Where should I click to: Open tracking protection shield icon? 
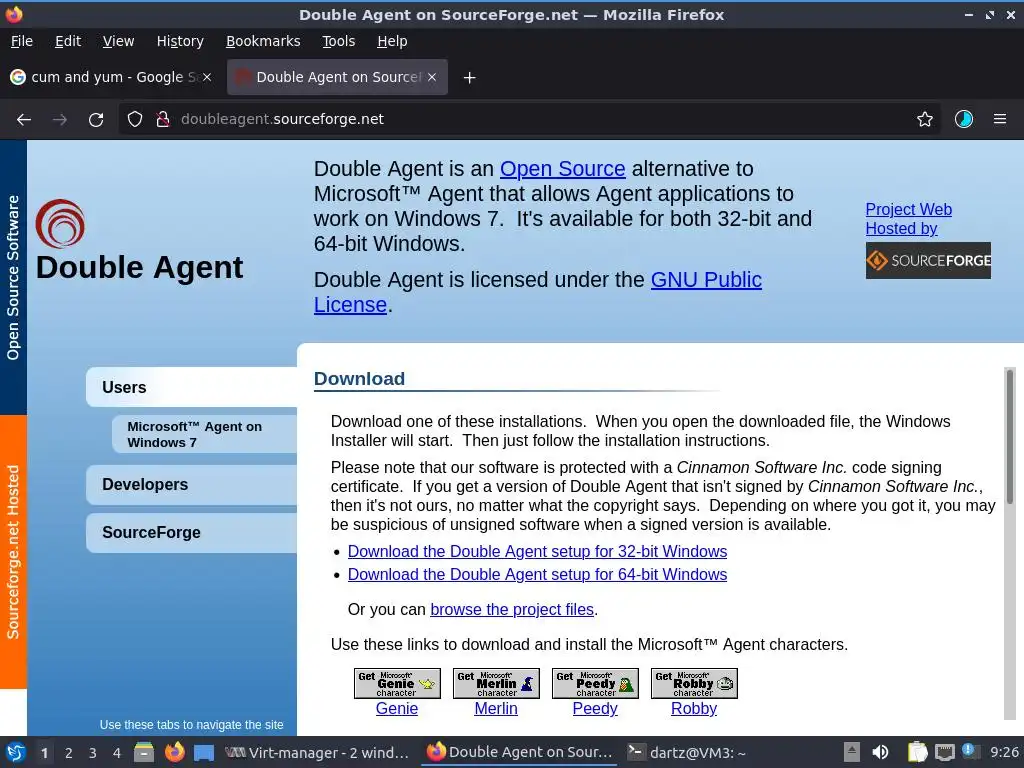(x=135, y=119)
